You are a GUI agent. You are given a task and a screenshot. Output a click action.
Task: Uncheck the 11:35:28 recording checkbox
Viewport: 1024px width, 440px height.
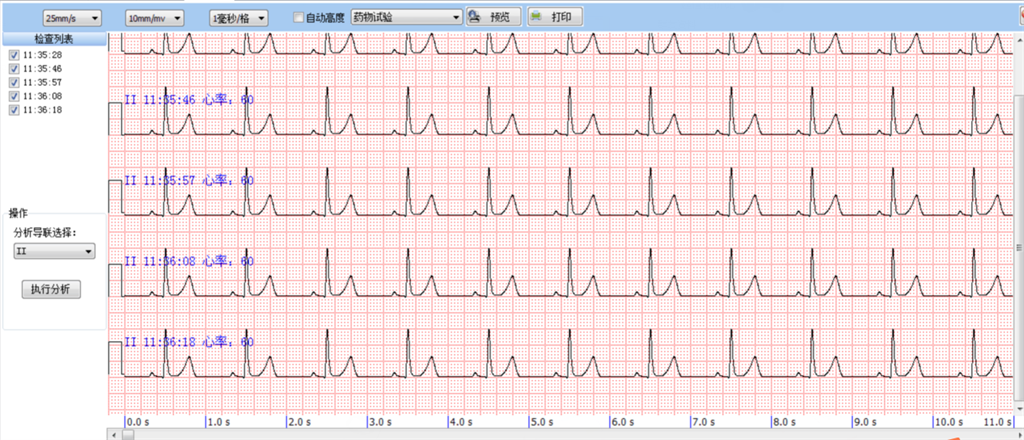click(14, 54)
